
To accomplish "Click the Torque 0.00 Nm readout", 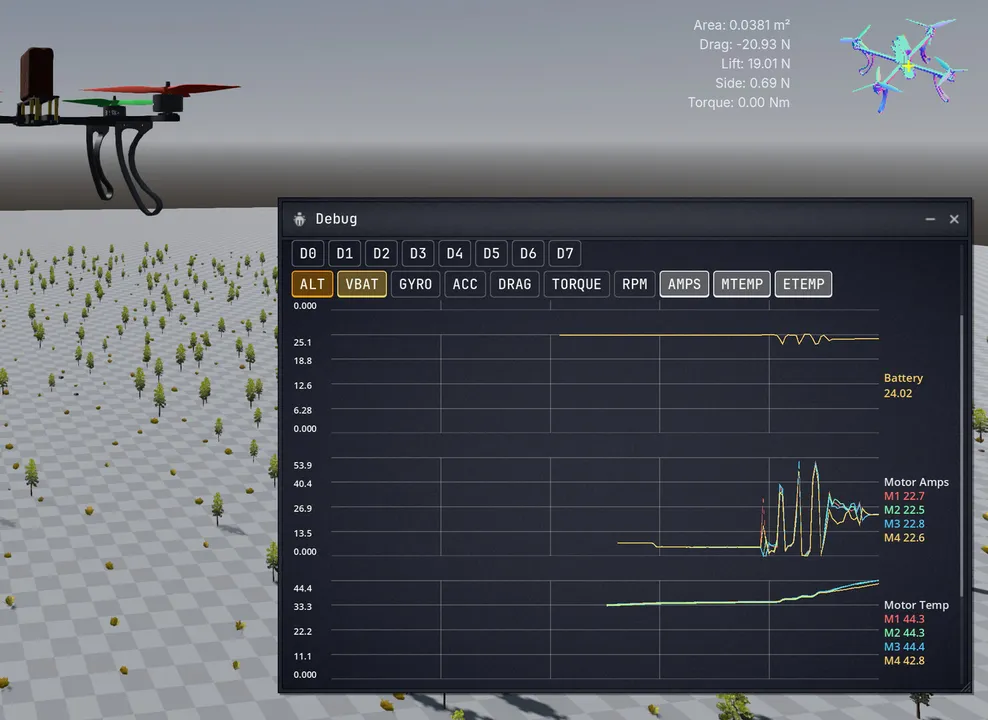I will click(x=738, y=103).
